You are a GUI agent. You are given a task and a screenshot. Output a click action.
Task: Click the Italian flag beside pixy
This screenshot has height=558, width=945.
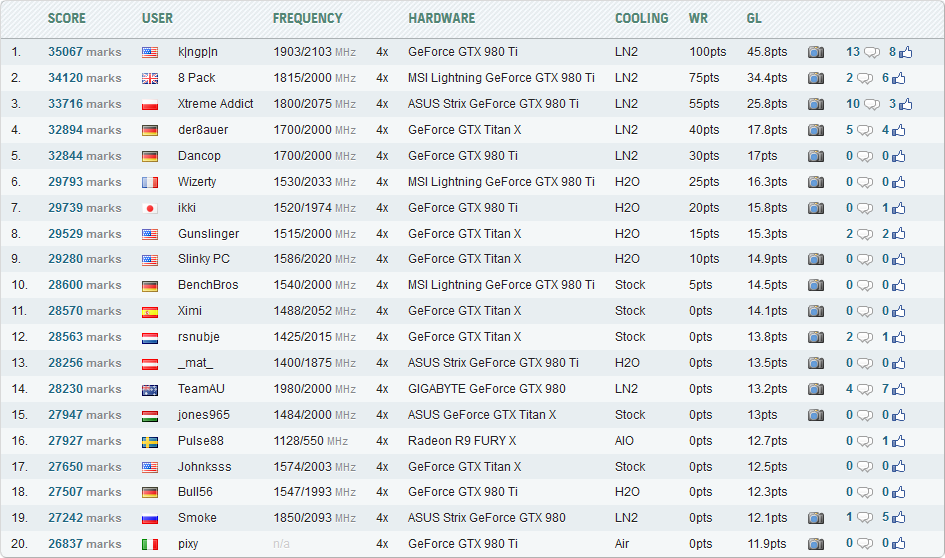click(x=150, y=545)
